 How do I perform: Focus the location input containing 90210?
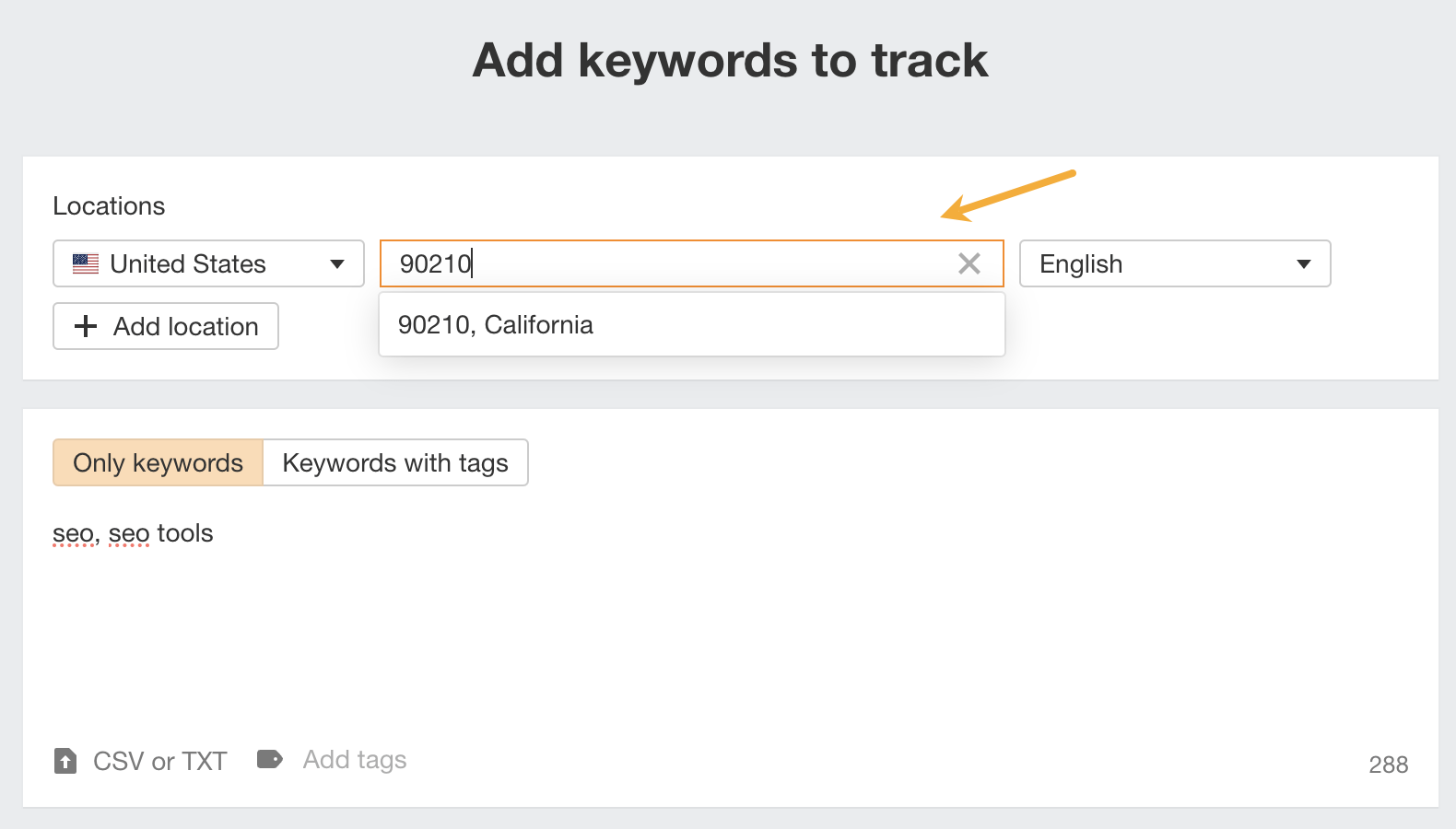[663, 264]
